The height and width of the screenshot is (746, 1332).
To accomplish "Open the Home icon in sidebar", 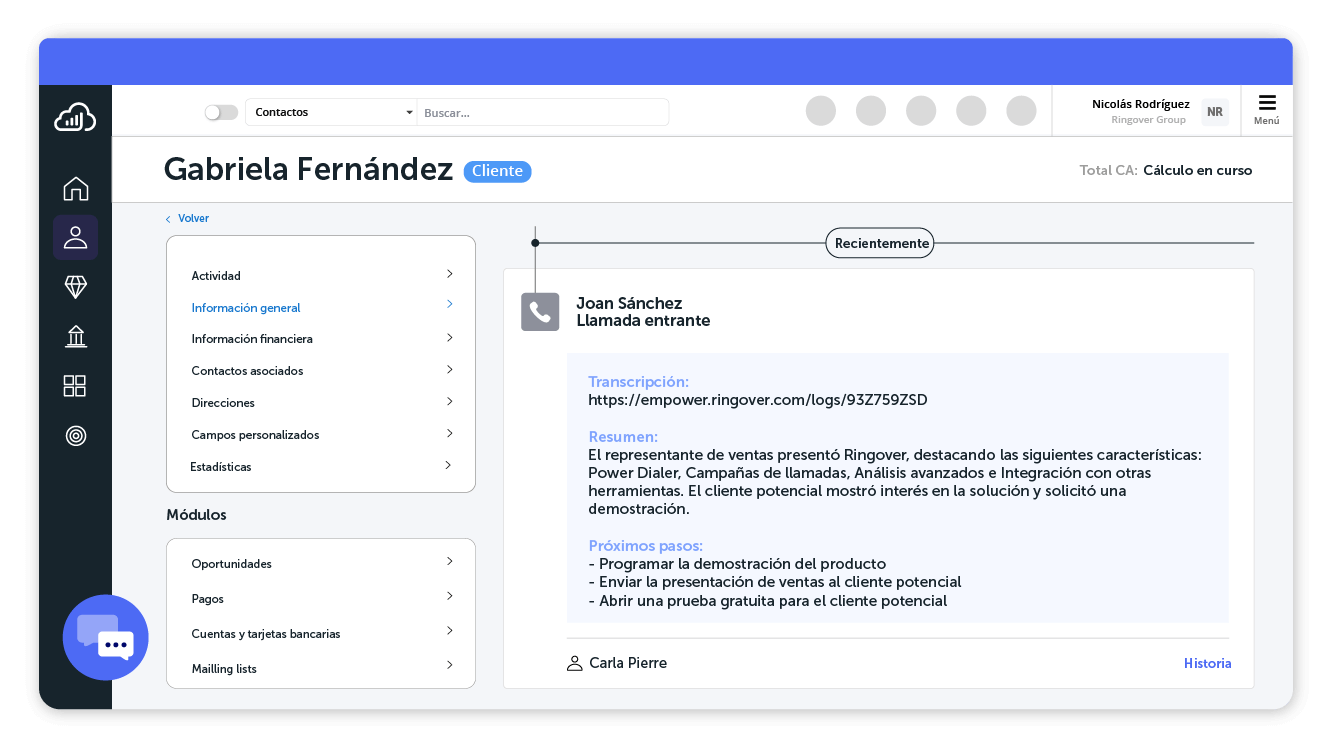I will (75, 188).
